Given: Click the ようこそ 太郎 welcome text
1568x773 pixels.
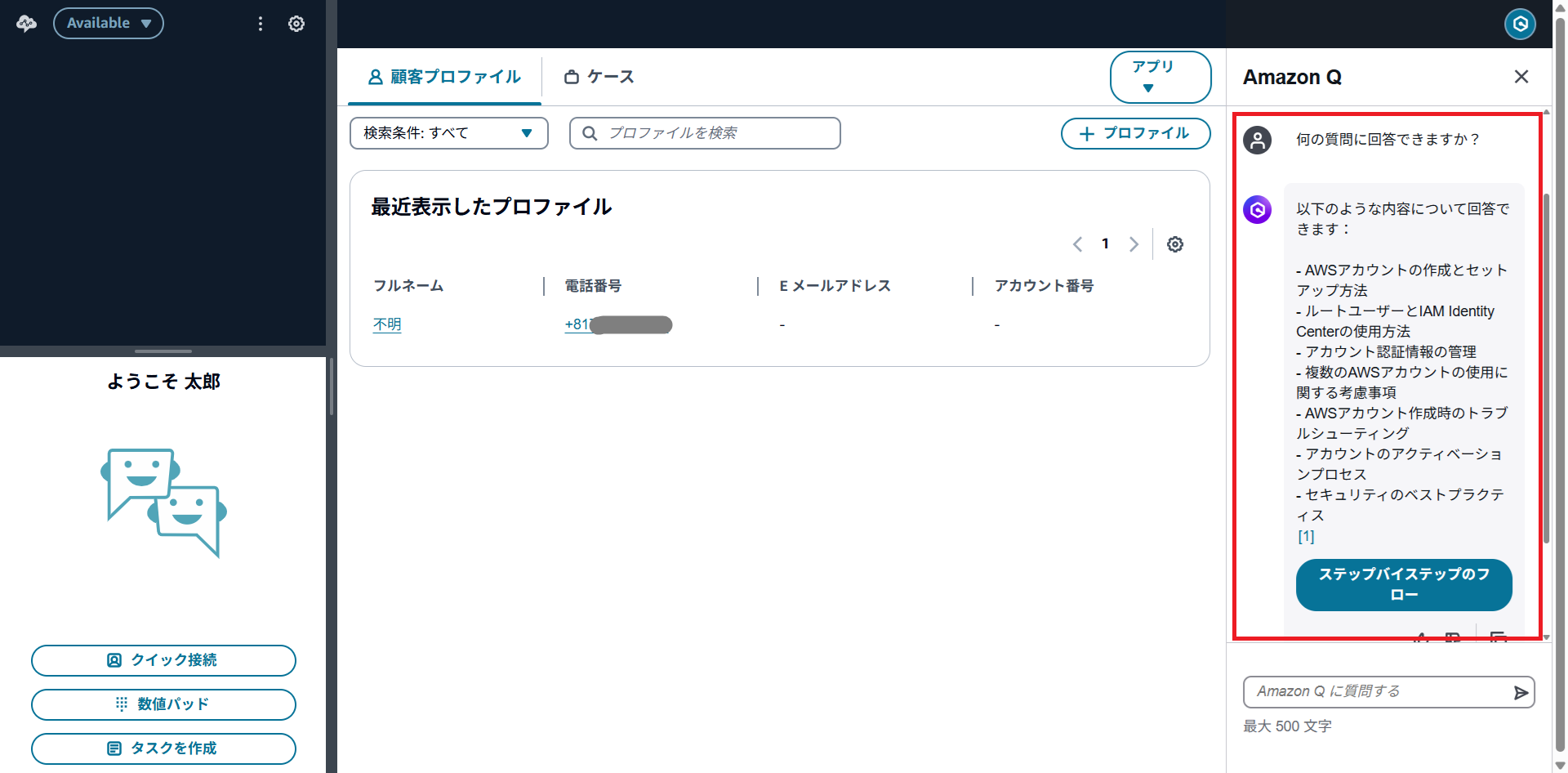Looking at the screenshot, I should point(163,382).
